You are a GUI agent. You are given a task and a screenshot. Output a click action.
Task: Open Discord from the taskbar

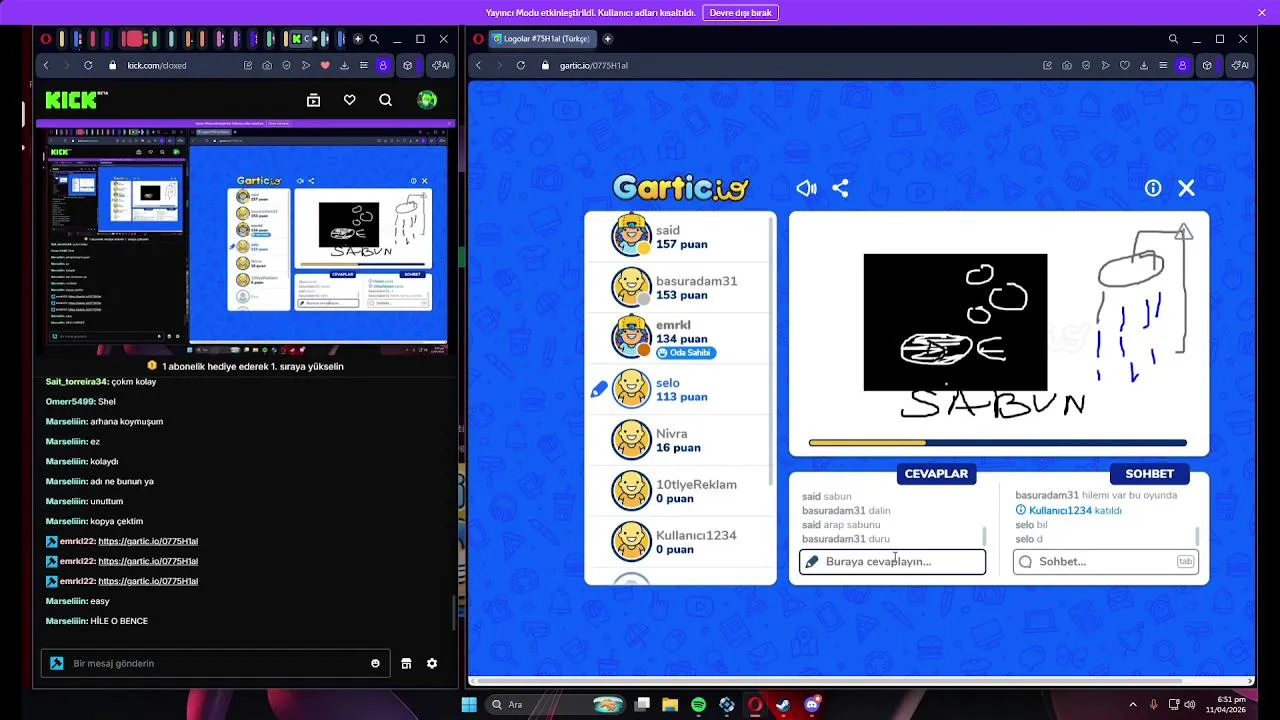point(811,704)
